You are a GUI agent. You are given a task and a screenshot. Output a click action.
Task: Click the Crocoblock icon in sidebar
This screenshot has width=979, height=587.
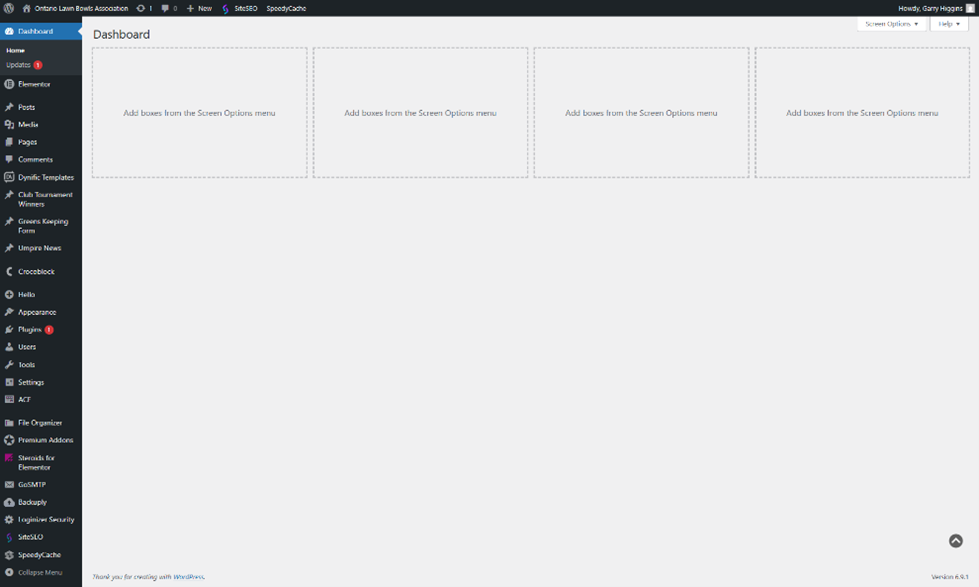(9, 272)
